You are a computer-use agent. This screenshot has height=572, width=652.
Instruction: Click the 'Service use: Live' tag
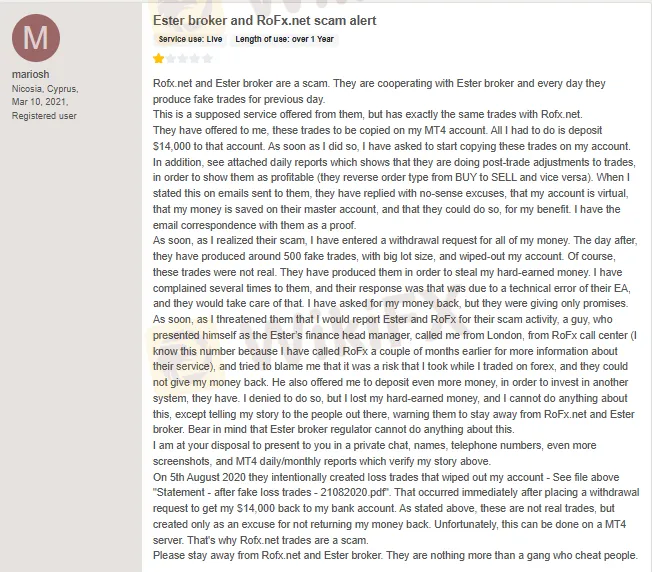click(x=191, y=39)
